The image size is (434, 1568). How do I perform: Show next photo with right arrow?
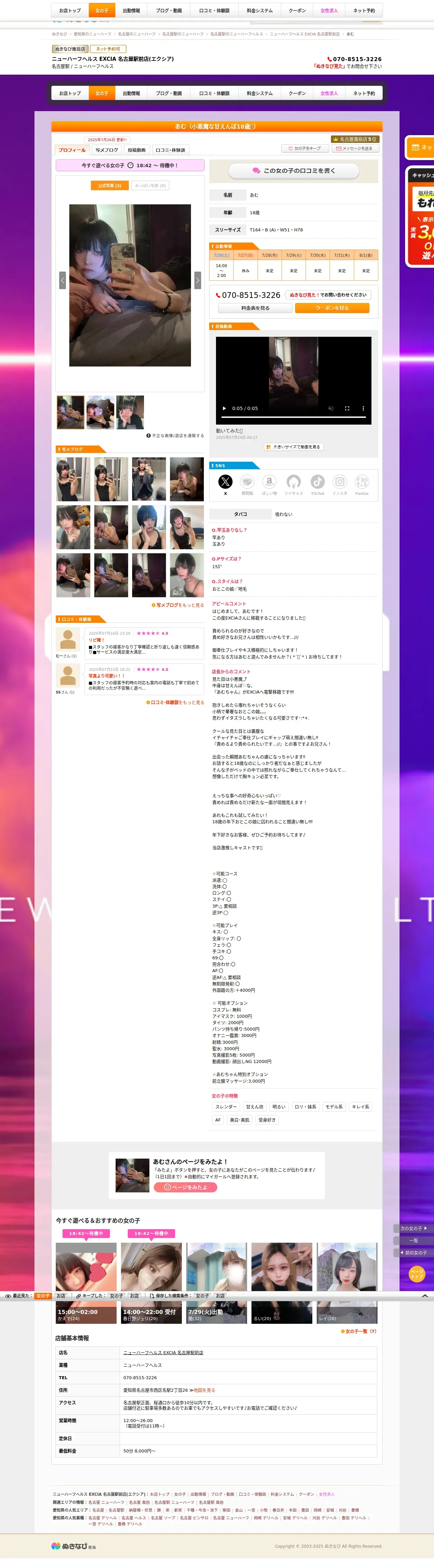tap(197, 280)
